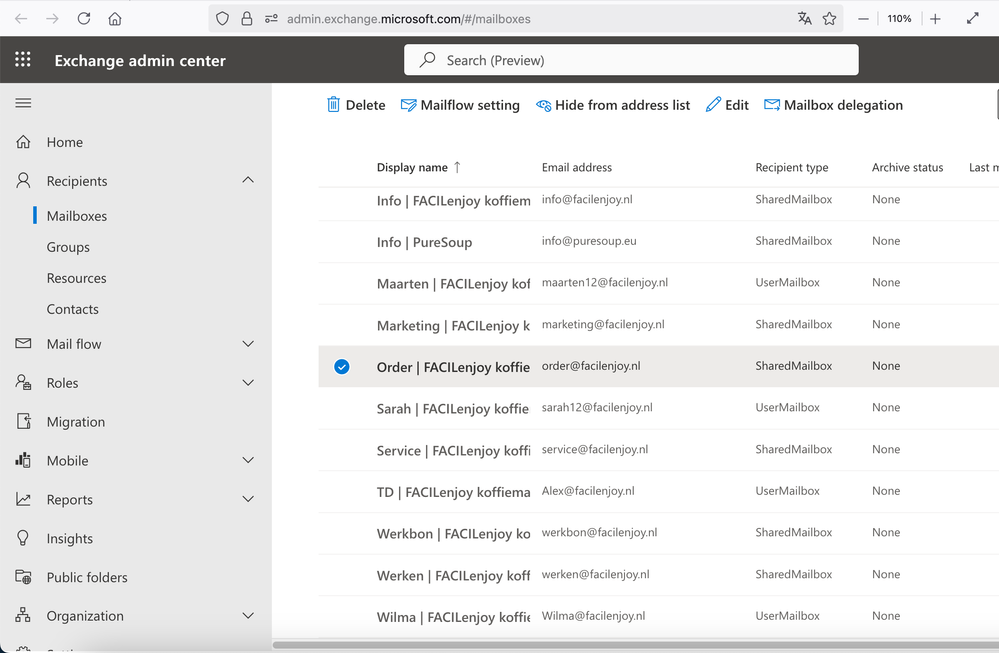Reload the page with browser refresh icon
Image resolution: width=999 pixels, height=653 pixels.
83,18
